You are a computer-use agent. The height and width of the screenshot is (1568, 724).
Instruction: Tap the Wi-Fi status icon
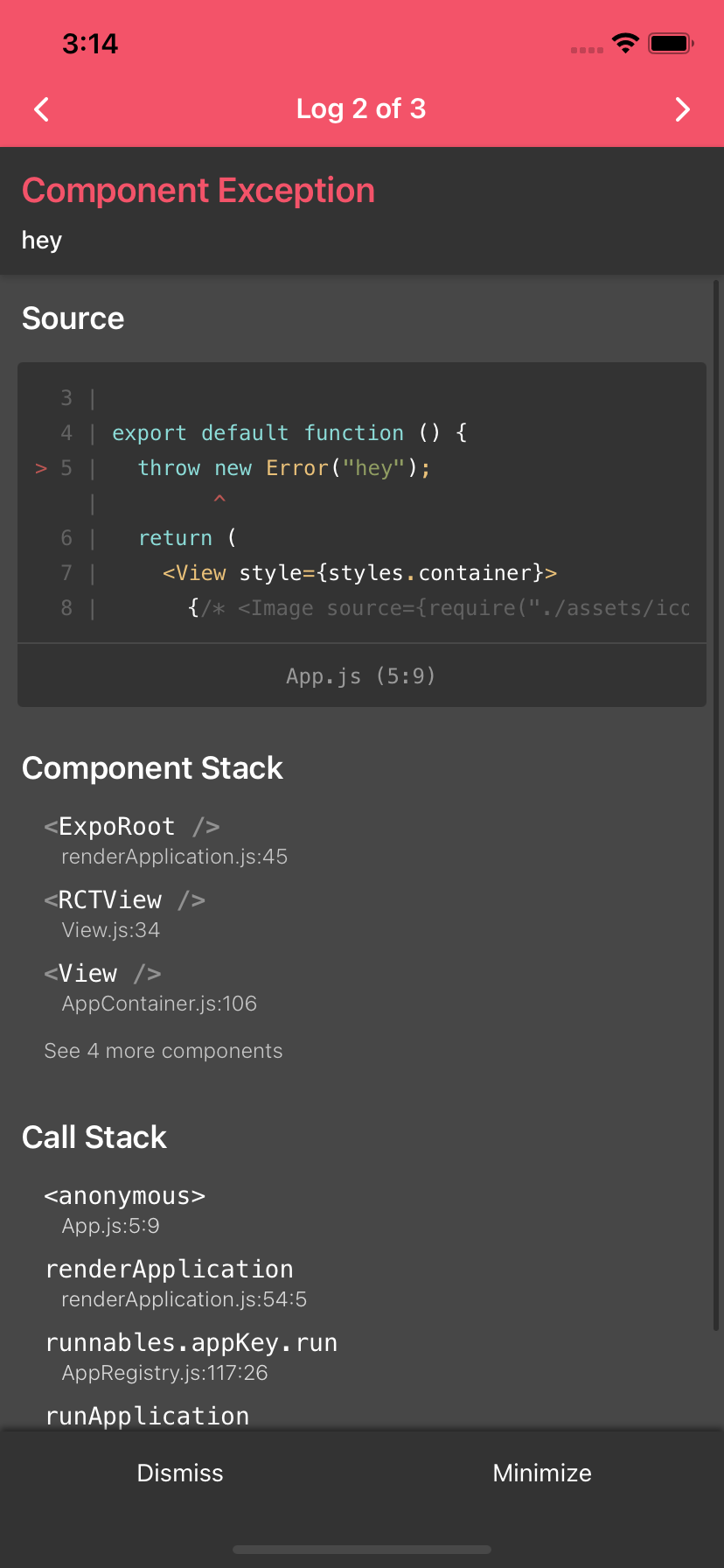pyautogui.click(x=625, y=43)
